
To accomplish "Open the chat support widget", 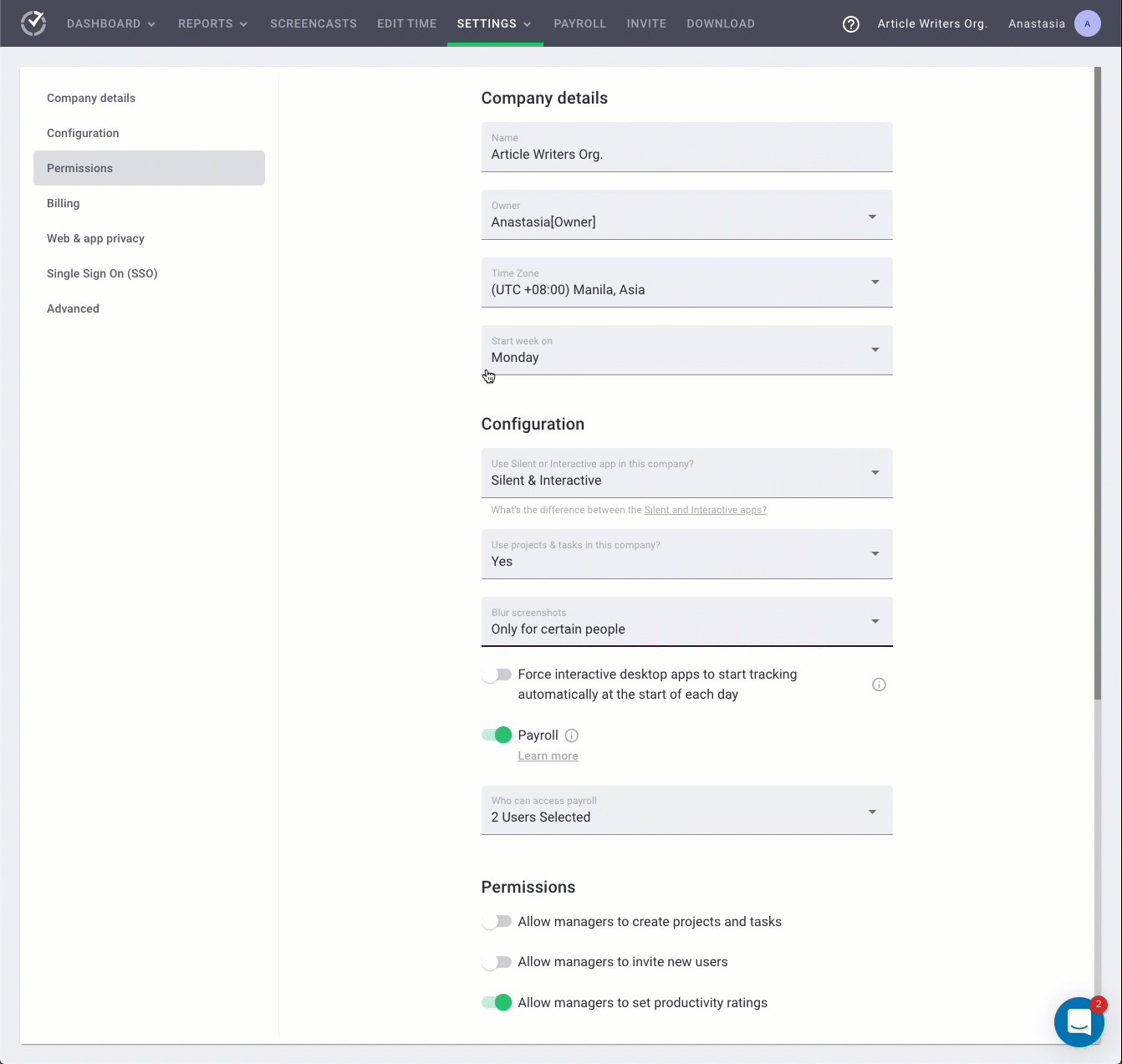I will pos(1079,1021).
